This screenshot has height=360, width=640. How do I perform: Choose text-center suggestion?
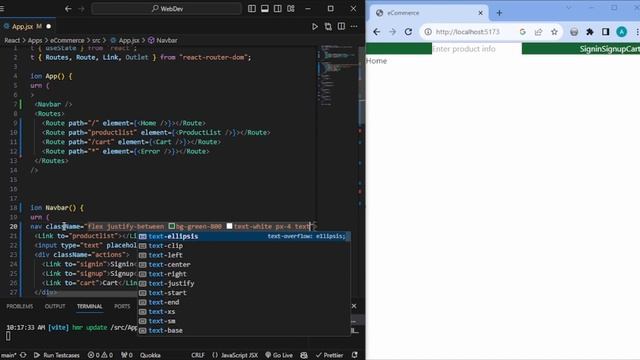[x=244, y=264]
